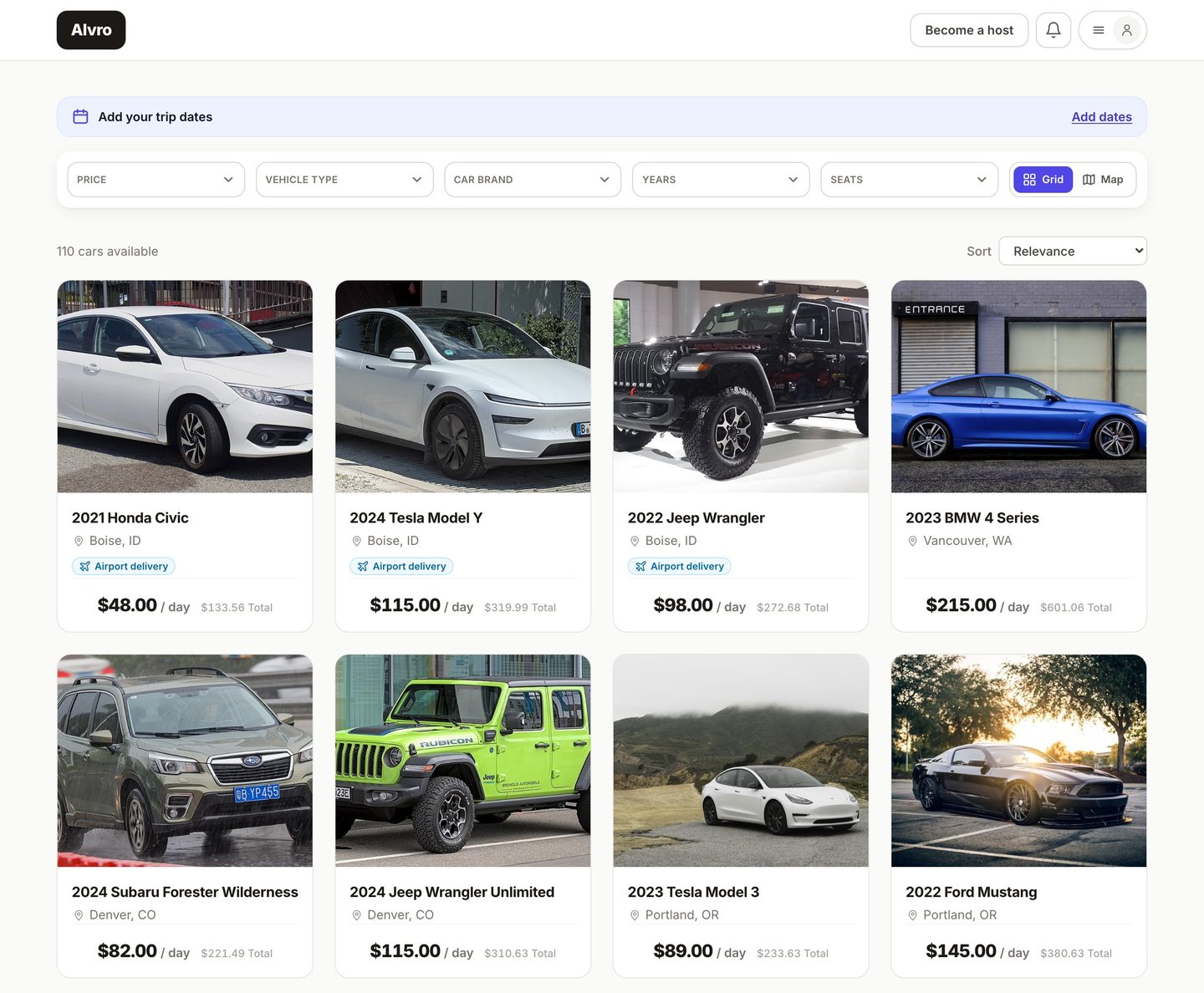Open the 2024 Subaru Forester Wilderness title
1204x993 pixels.
(185, 892)
